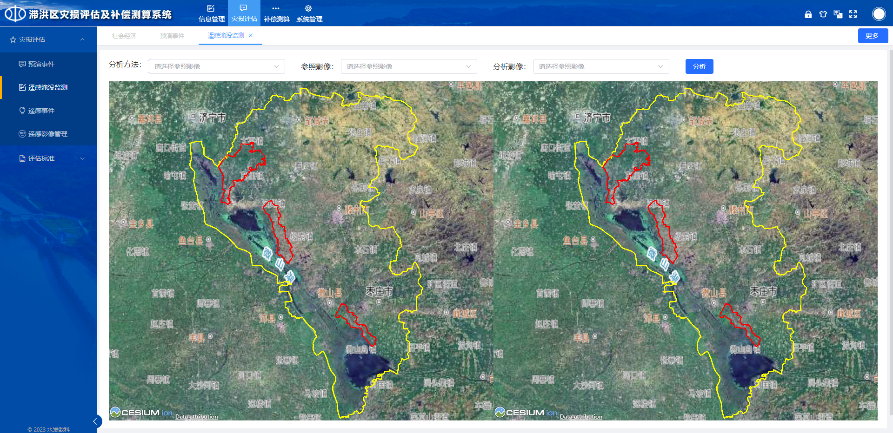
Task: Open the 参照影像 dropdown
Action: (x=408, y=66)
